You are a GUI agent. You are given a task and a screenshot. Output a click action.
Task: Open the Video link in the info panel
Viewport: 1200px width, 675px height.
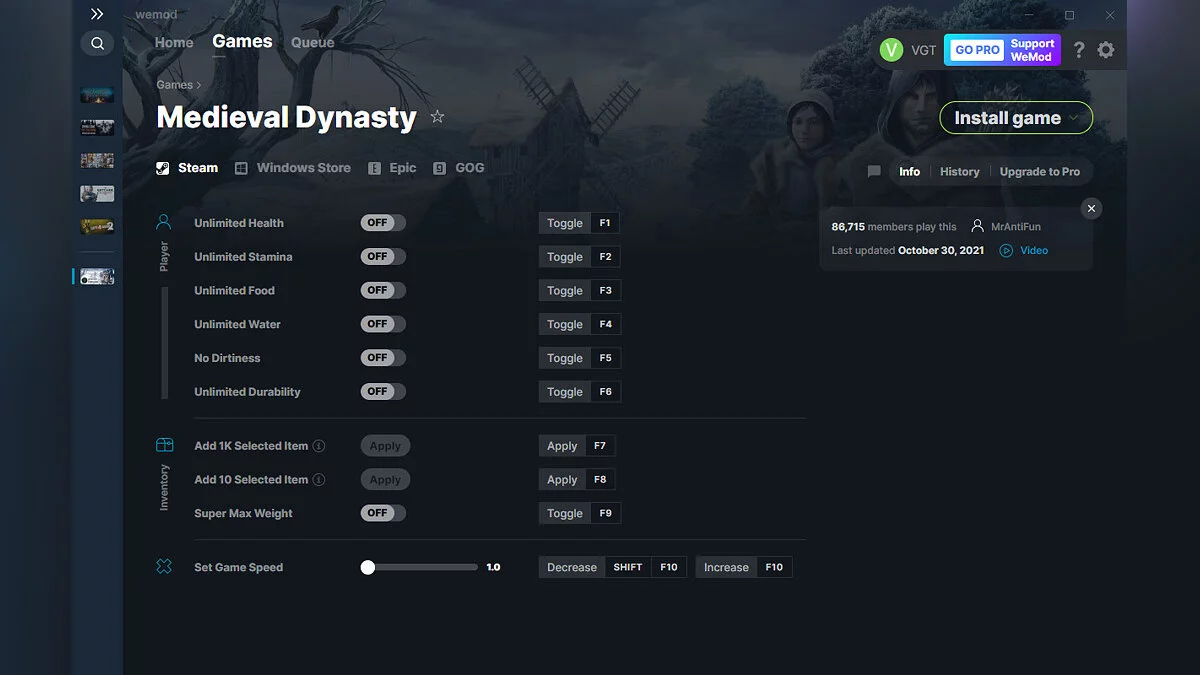(1024, 250)
